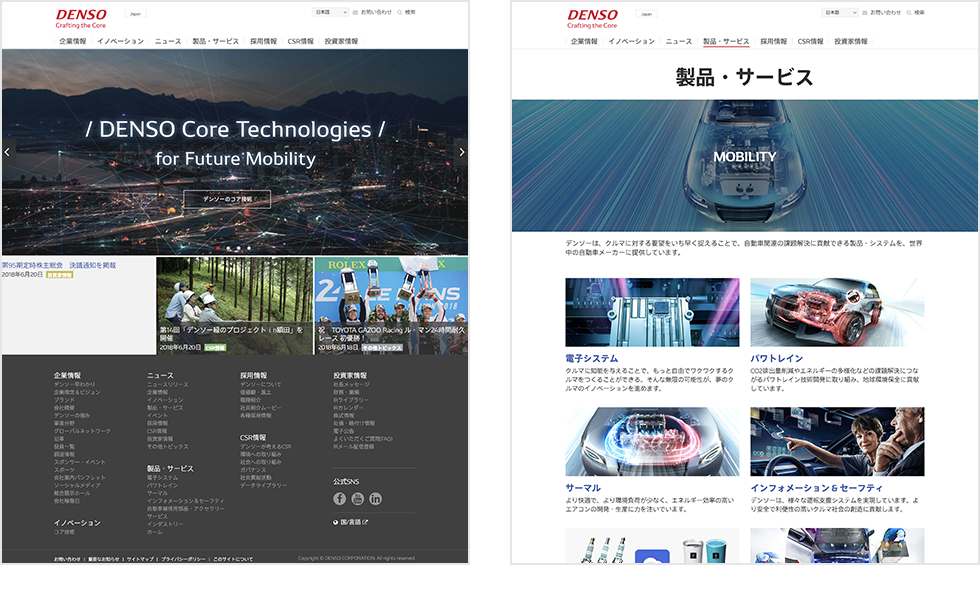This screenshot has height=600, width=980.
Task: Open 検索 search icon in right page header
Action: pos(916,12)
